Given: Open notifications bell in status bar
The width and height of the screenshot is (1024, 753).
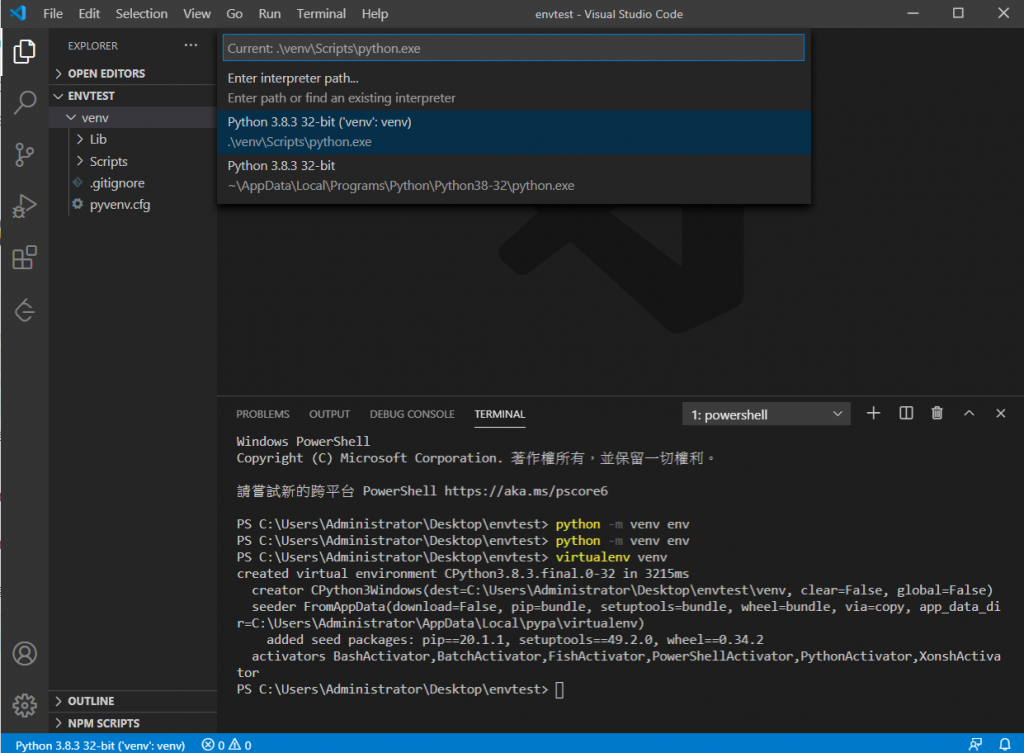Looking at the screenshot, I should pos(1004,745).
